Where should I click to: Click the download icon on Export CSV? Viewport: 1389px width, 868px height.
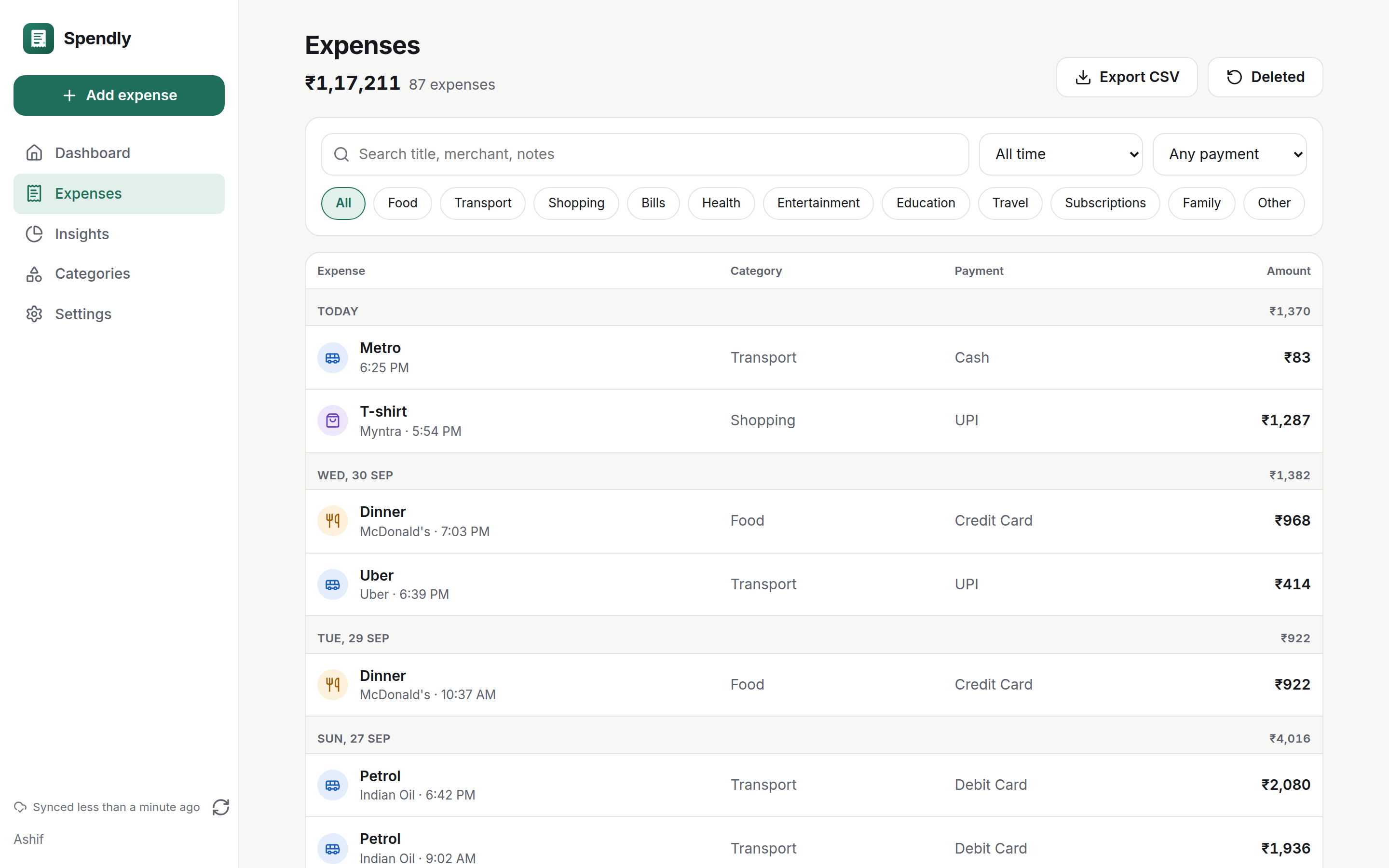(1083, 77)
